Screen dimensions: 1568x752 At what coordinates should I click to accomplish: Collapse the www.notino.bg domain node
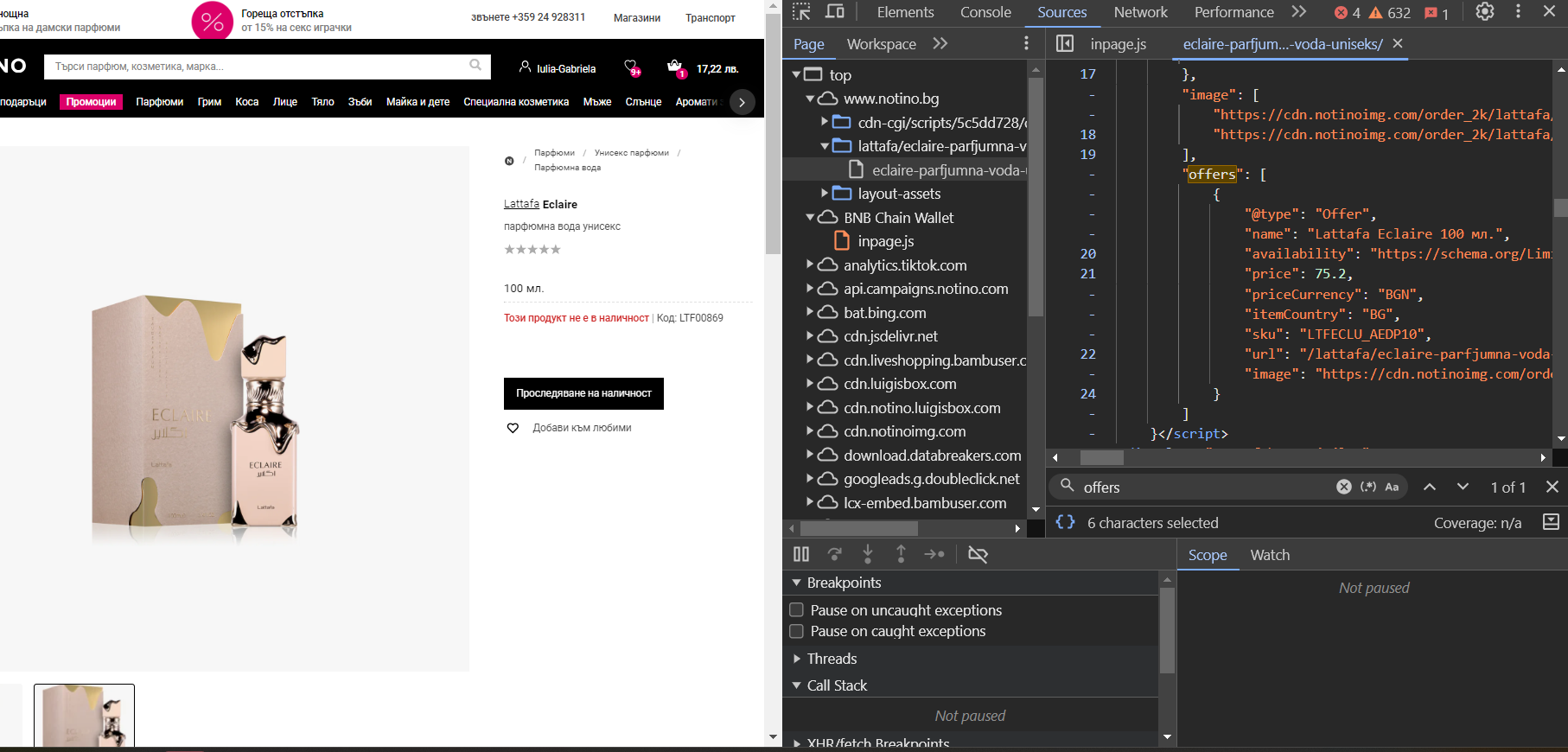(x=811, y=99)
